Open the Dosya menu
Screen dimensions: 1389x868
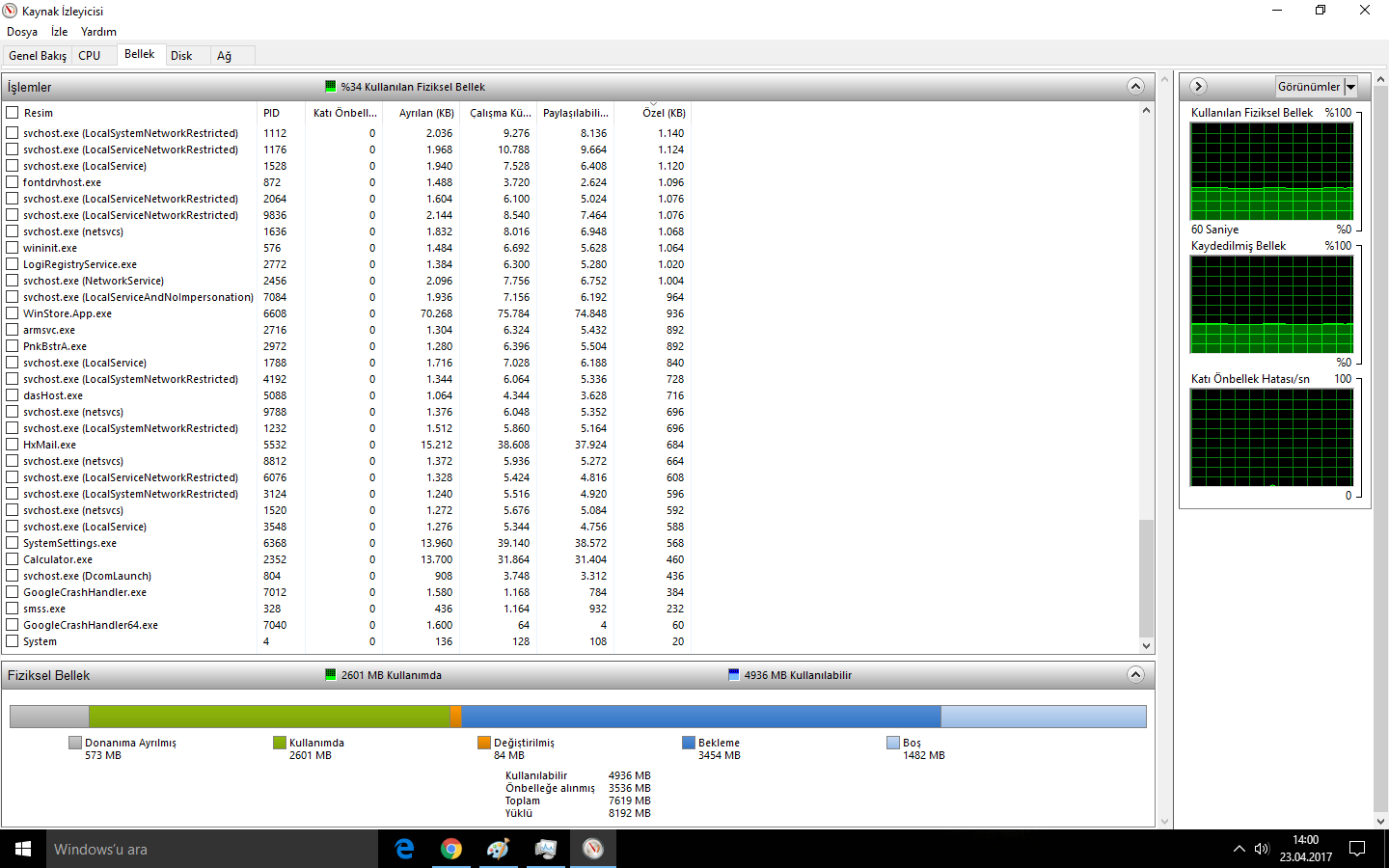tap(22, 32)
